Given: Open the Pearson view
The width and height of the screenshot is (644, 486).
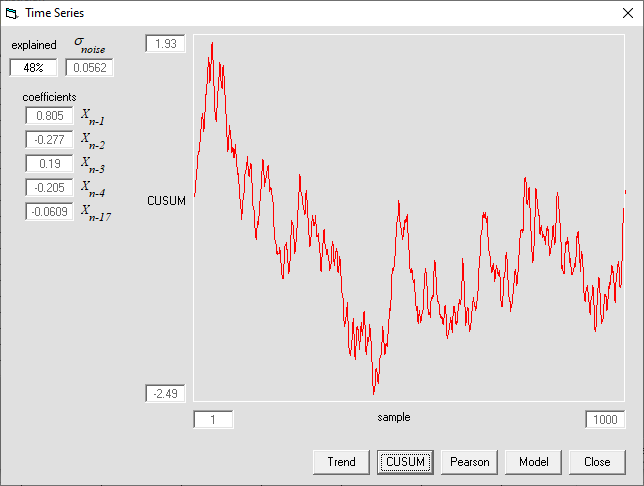Looking at the screenshot, I should point(469,462).
